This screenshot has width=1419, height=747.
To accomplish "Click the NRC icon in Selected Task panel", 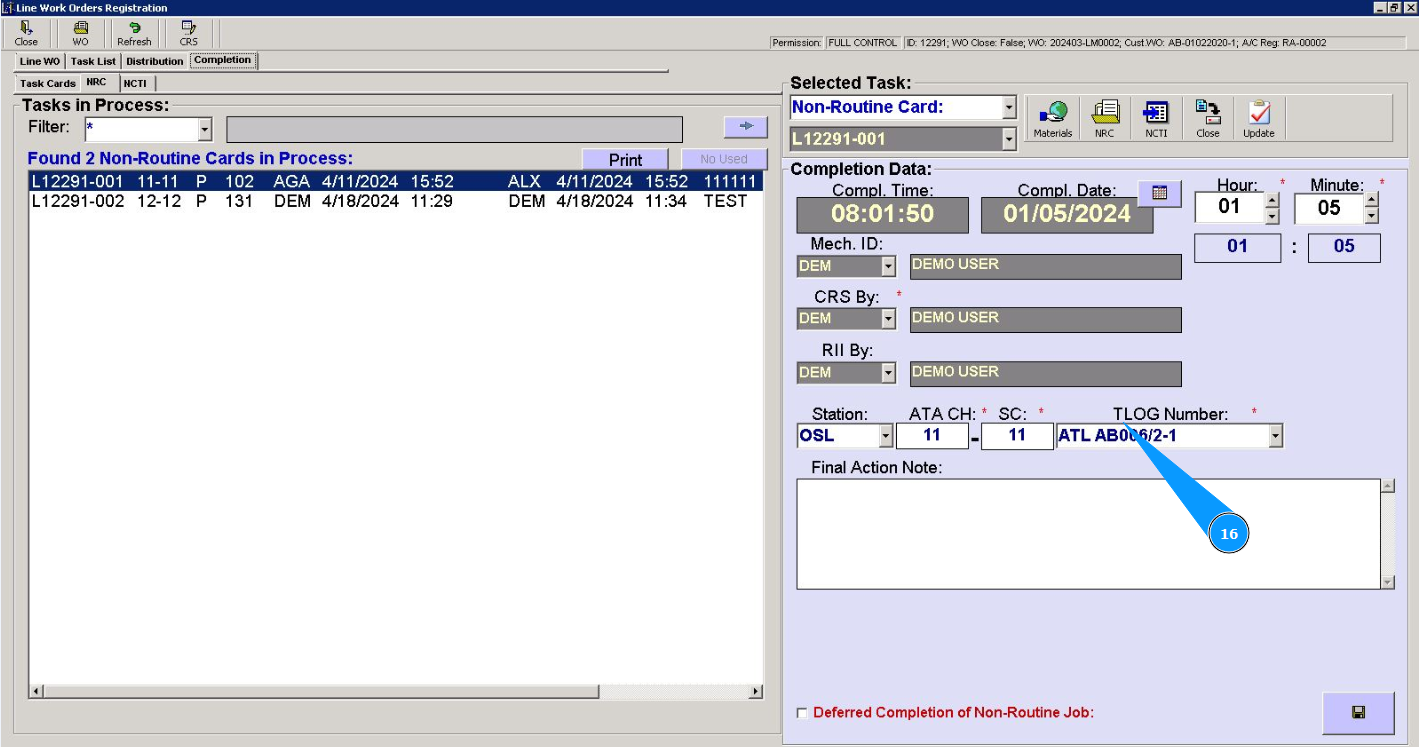I will [1104, 119].
